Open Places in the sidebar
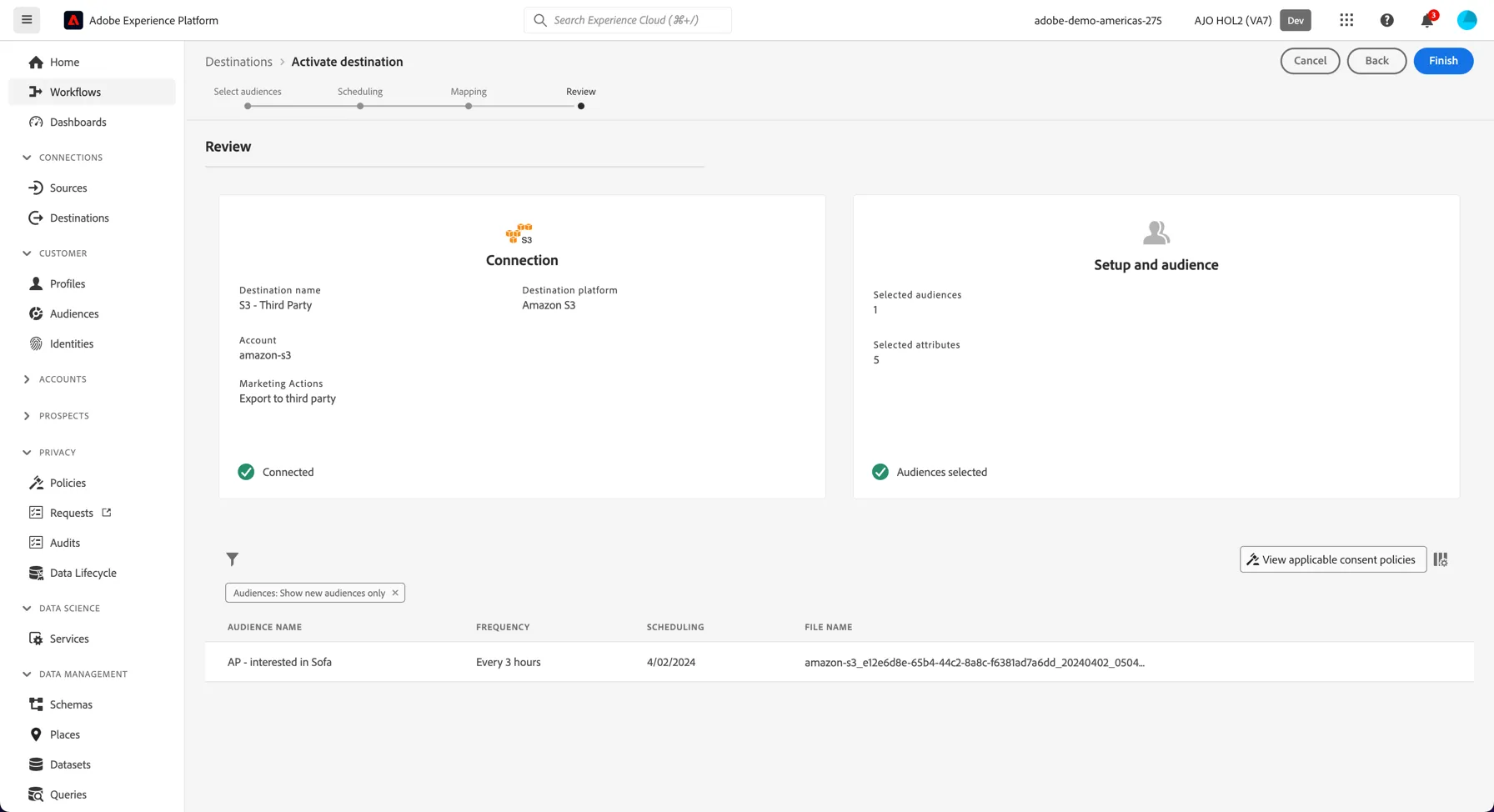The image size is (1494, 812). point(92,734)
